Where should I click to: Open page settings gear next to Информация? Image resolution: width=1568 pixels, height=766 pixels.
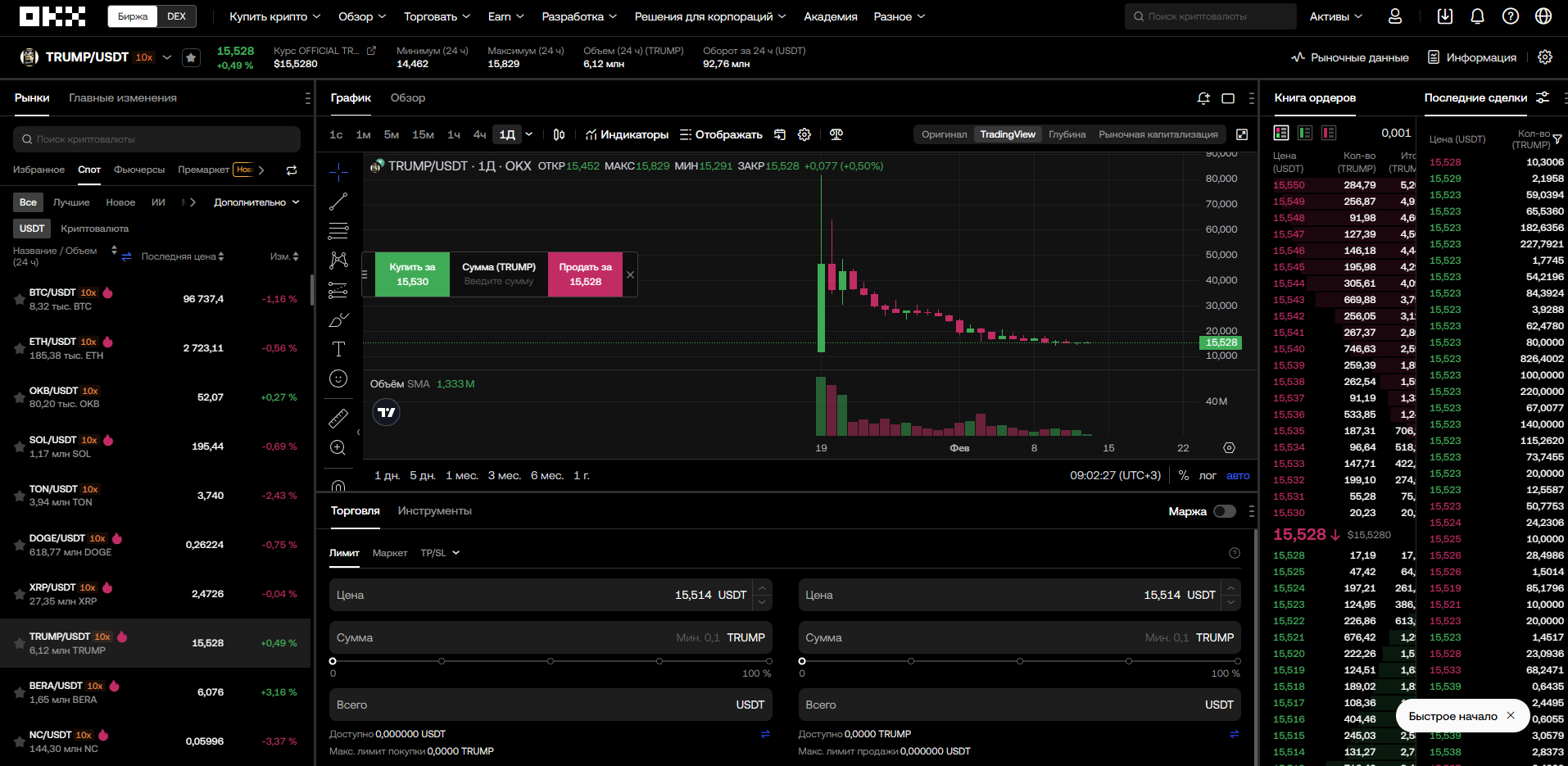pos(1545,57)
